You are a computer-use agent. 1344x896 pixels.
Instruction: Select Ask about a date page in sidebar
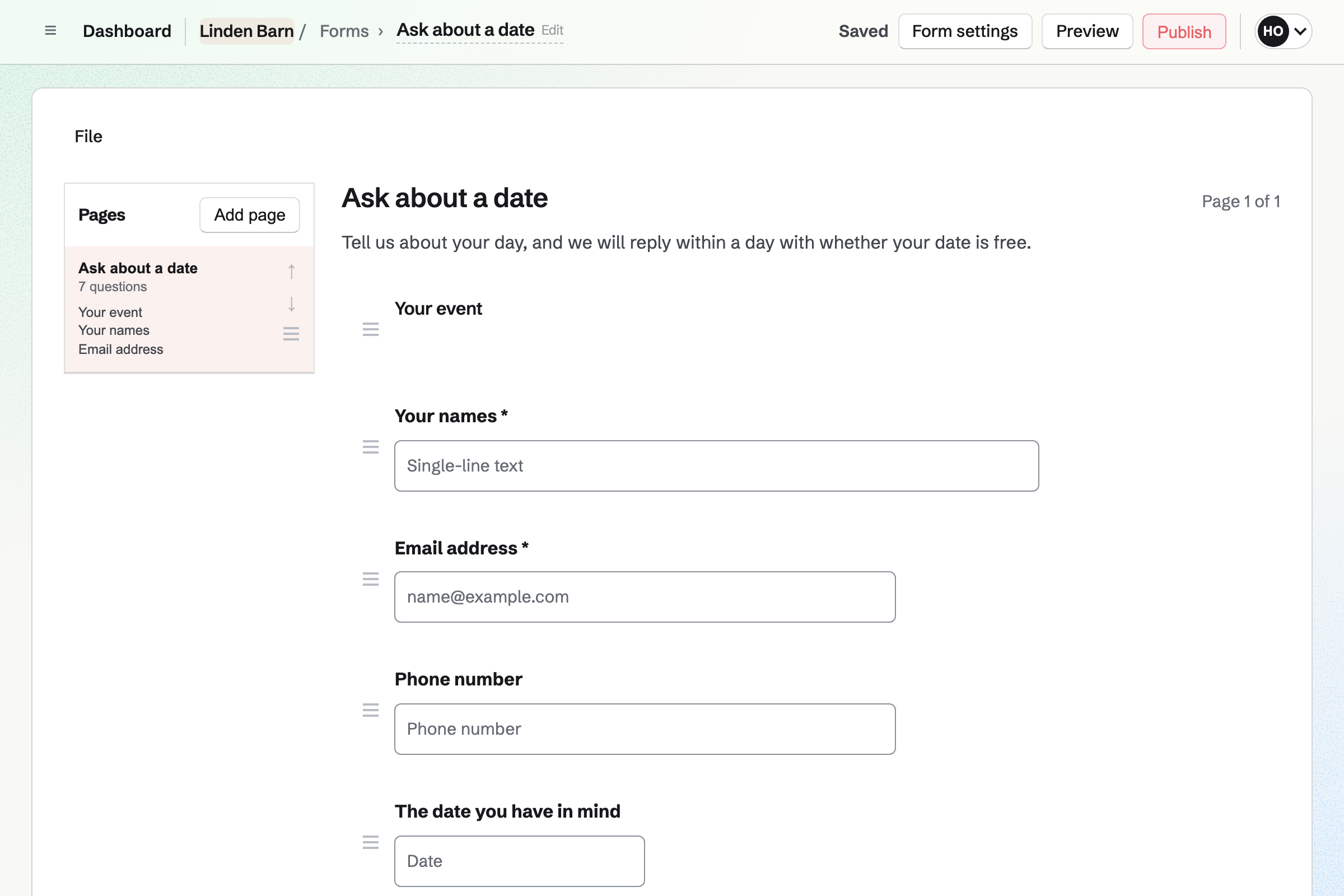tap(189, 309)
